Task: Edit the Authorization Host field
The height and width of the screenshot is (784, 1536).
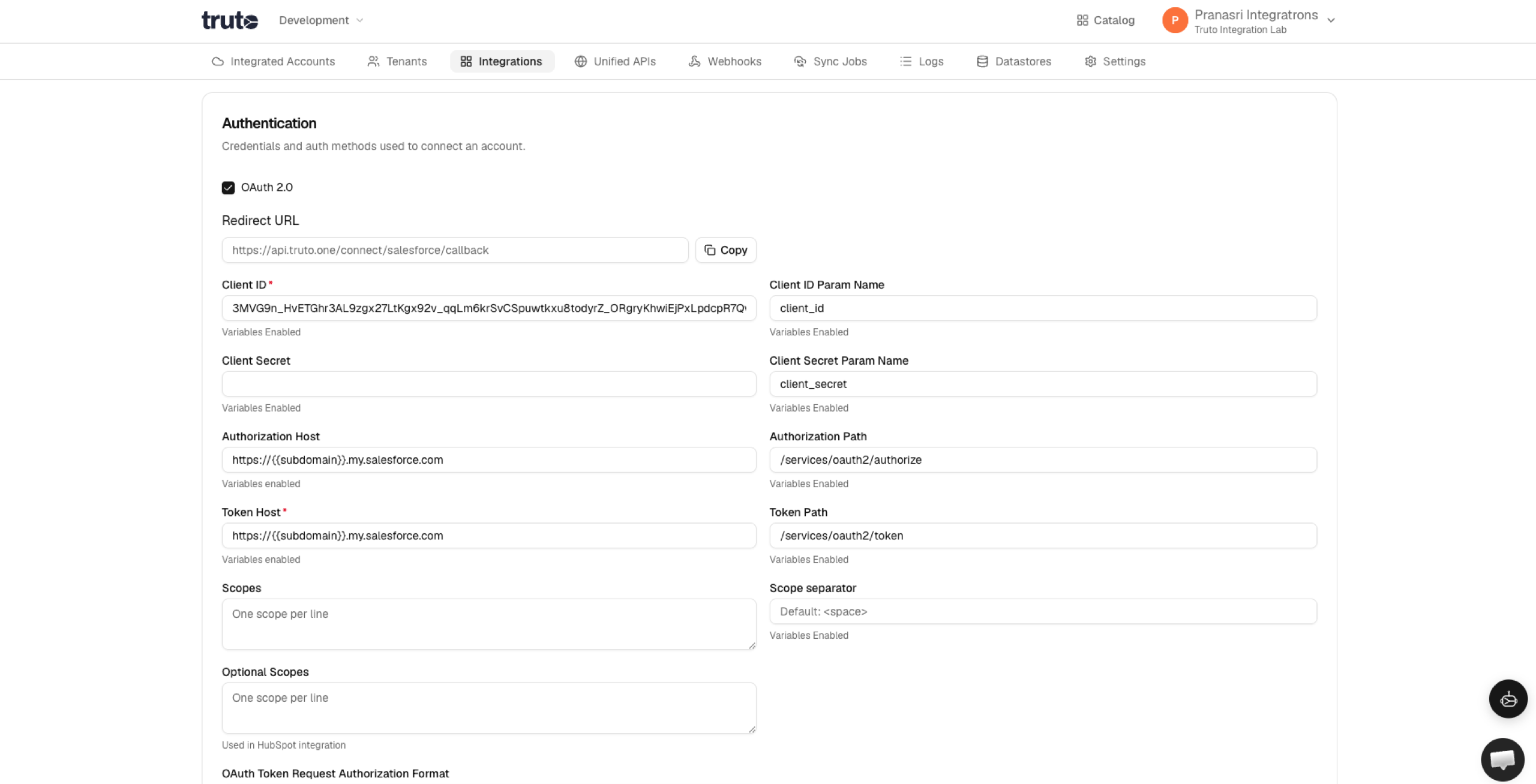Action: pyautogui.click(x=489, y=460)
